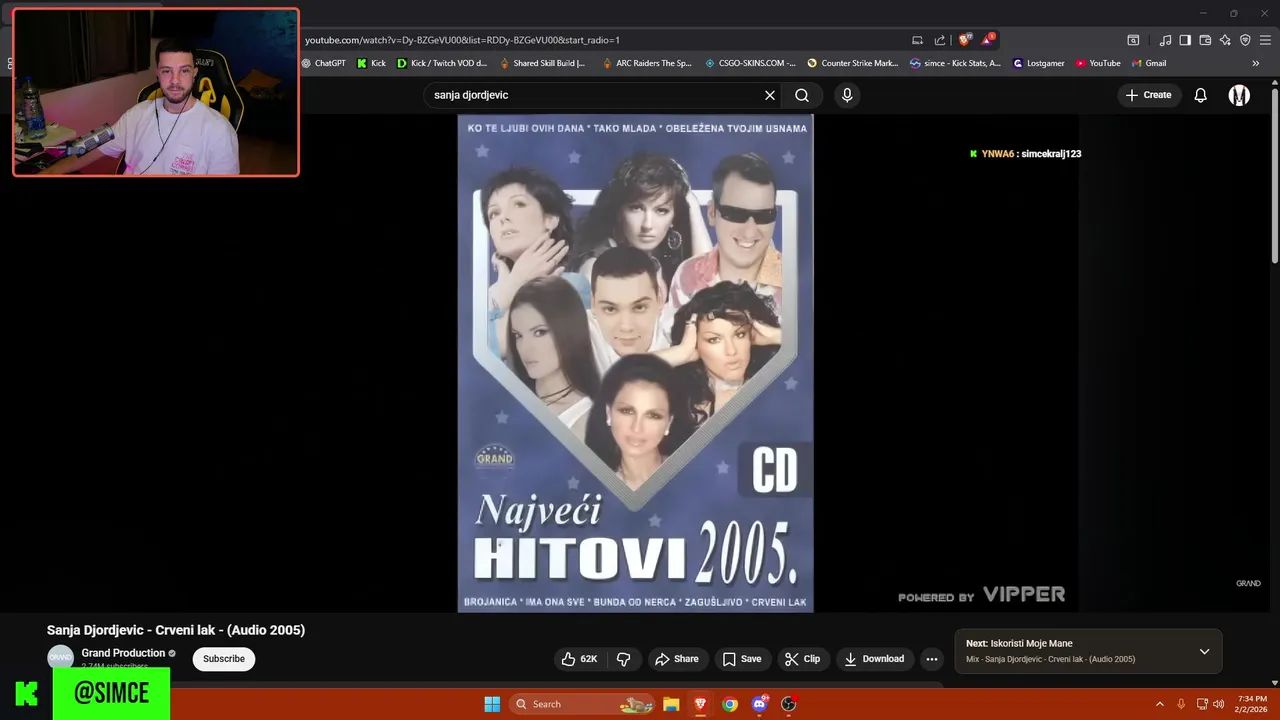Viewport: 1280px width, 720px height.
Task: Open the Lostgamer bookmark
Action: [1039, 63]
